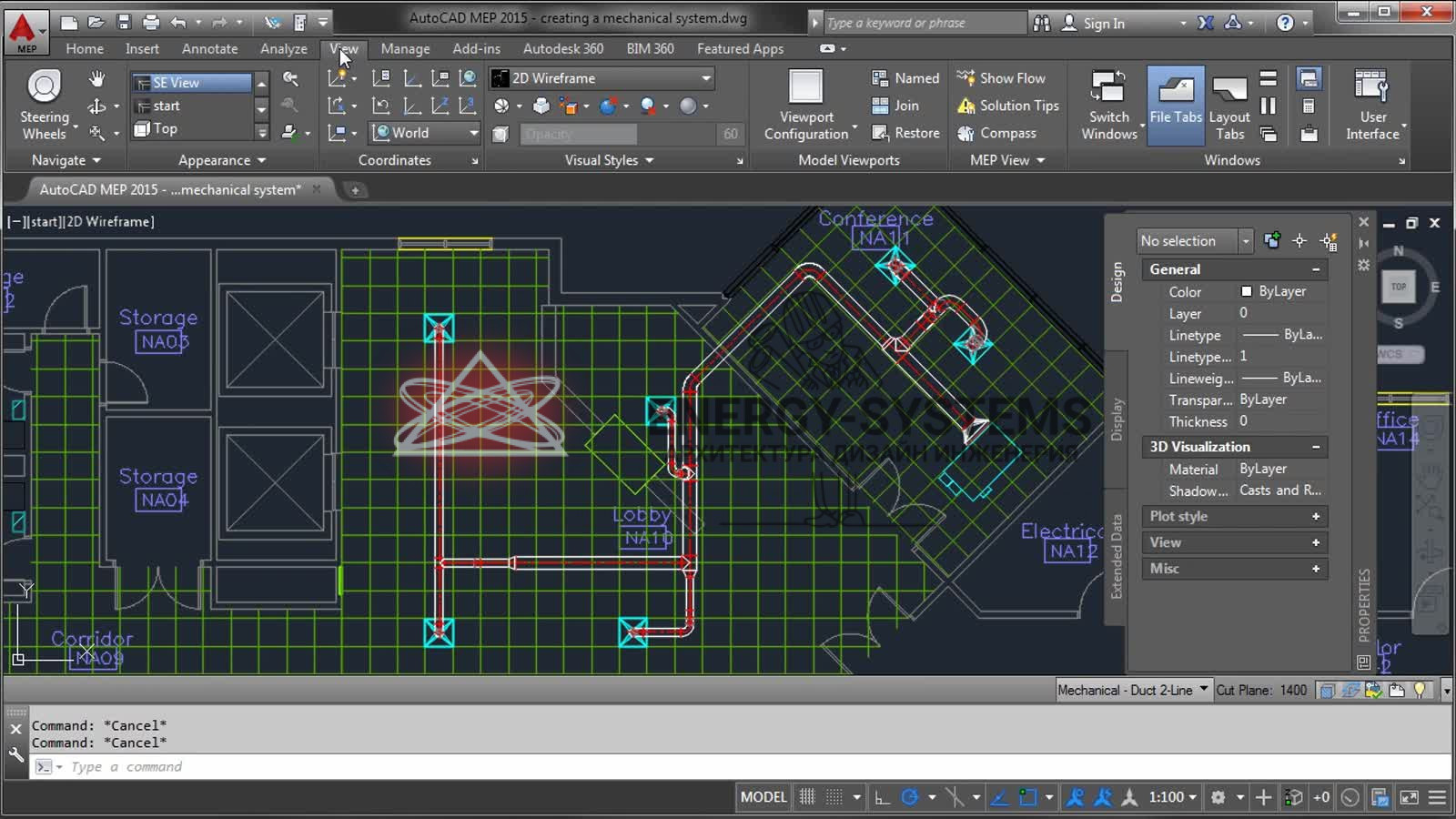Click the Viewport Configuration icon
1456x819 pixels.
(805, 88)
